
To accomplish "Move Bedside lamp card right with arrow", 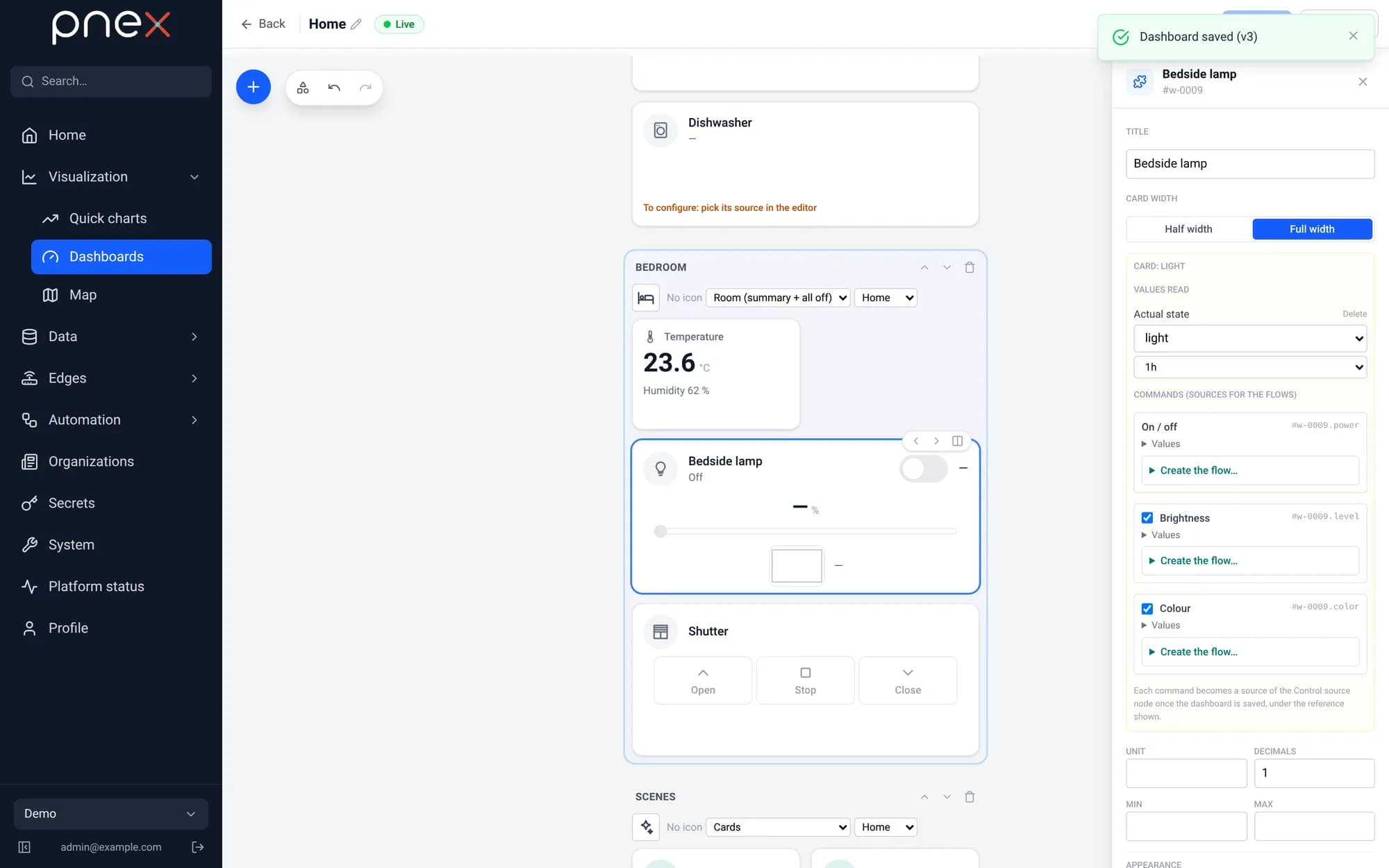I will click(936, 441).
